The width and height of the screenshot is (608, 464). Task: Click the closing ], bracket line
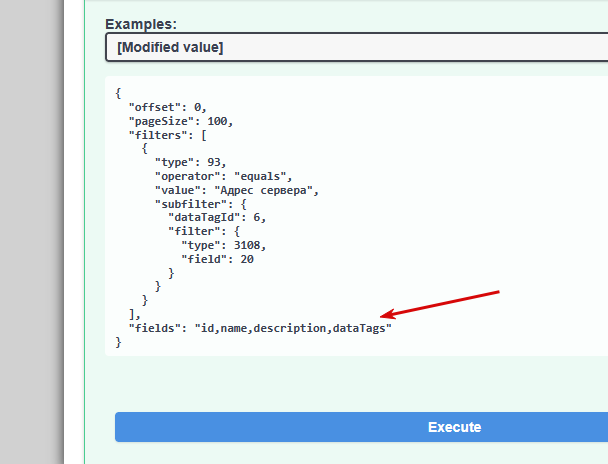pyautogui.click(x=135, y=314)
